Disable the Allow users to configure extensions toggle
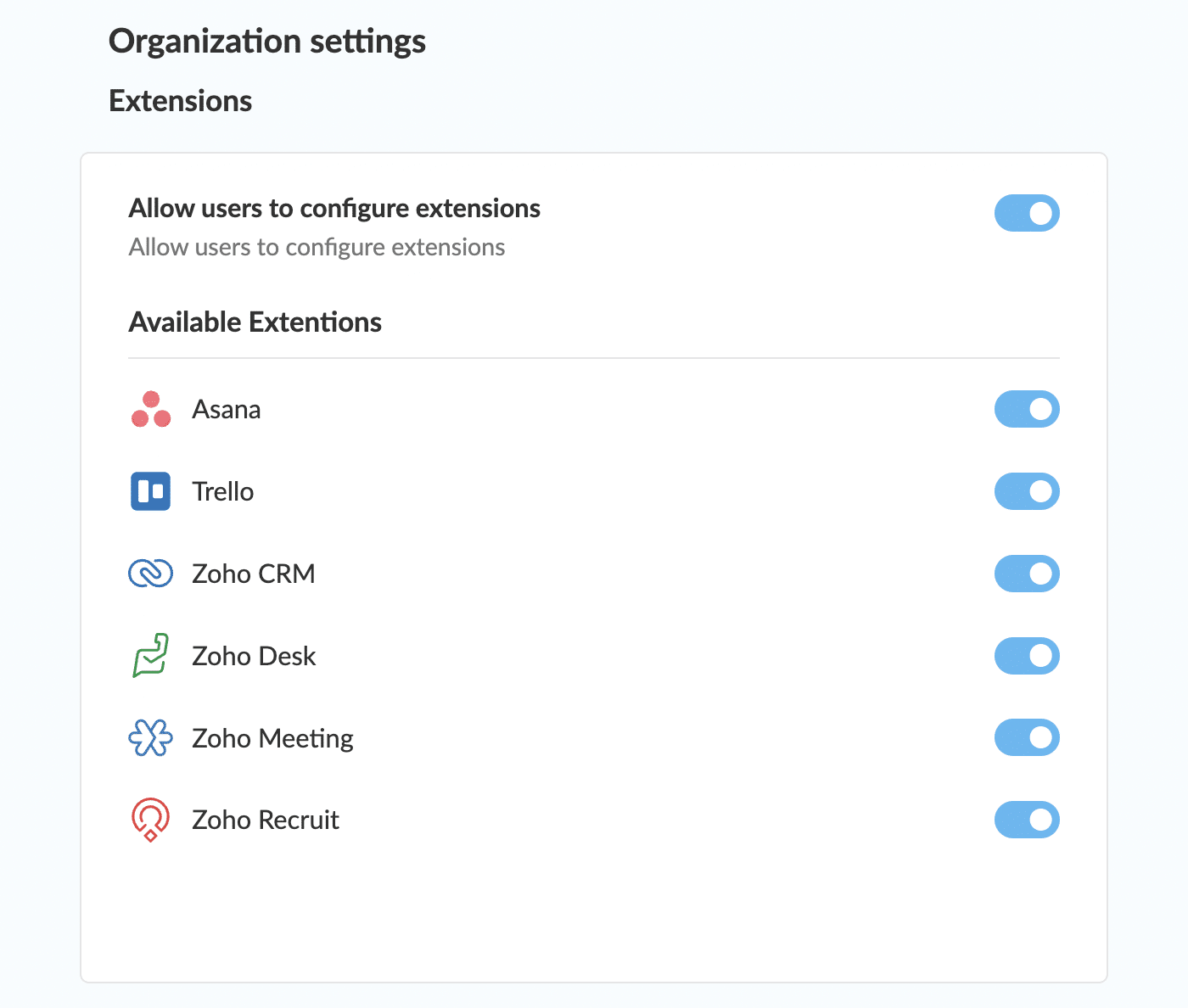 click(x=1027, y=213)
